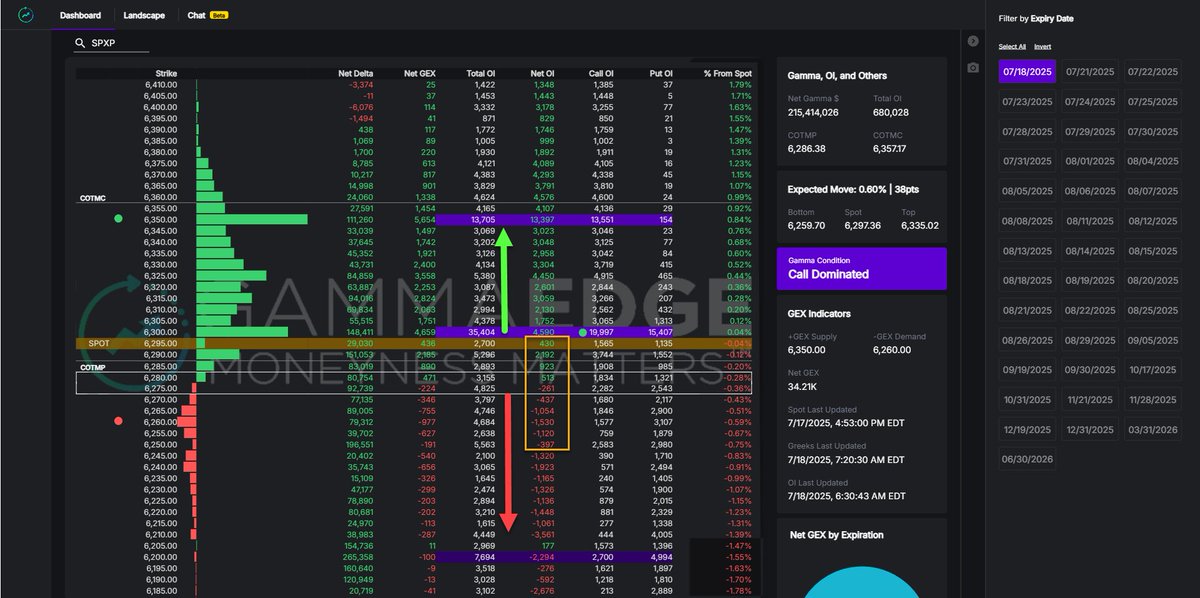Image resolution: width=1200 pixels, height=598 pixels.
Task: Click the 15,407 Put OI value
Action: [x=662, y=331]
